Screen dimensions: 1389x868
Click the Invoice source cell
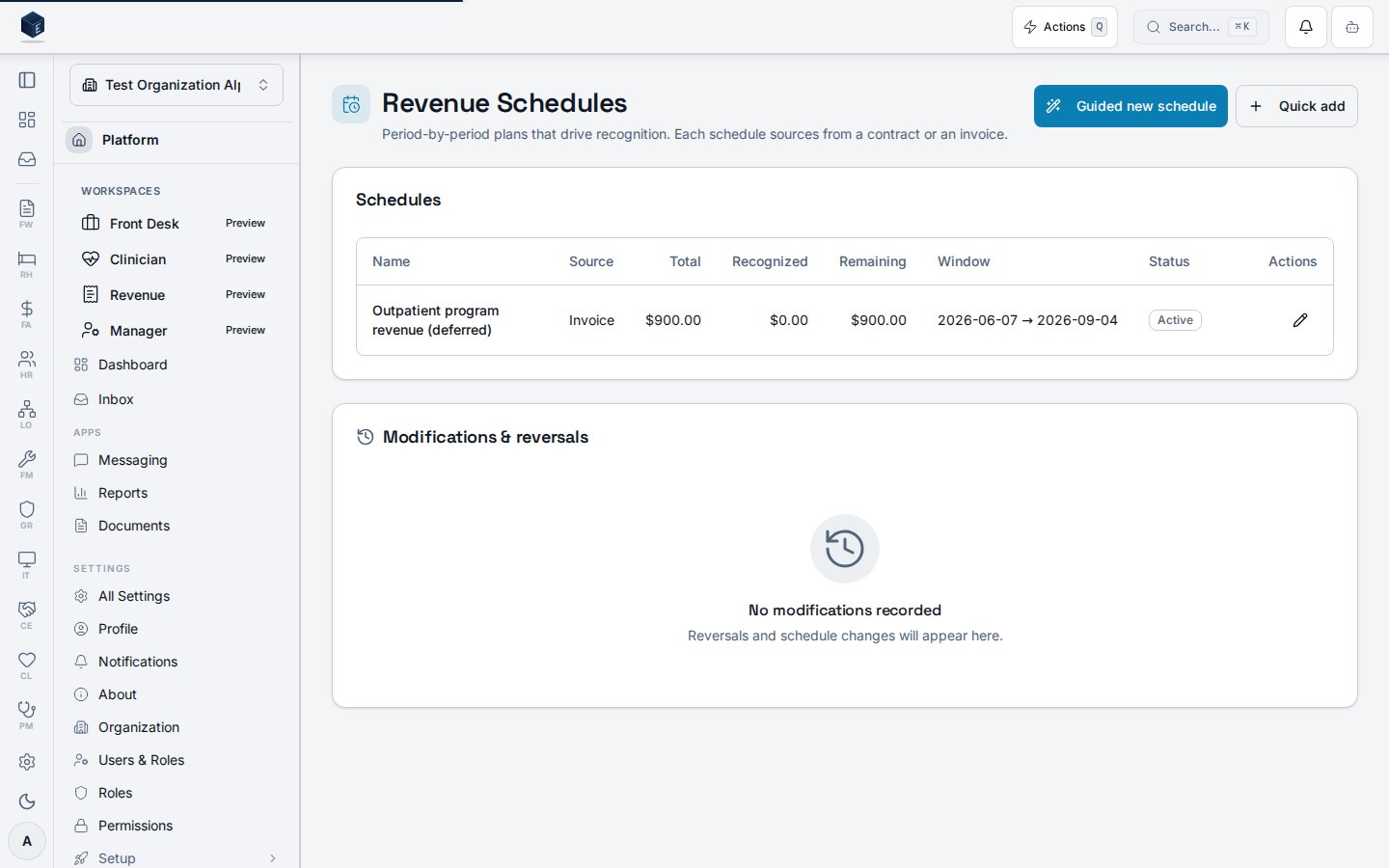(x=591, y=320)
